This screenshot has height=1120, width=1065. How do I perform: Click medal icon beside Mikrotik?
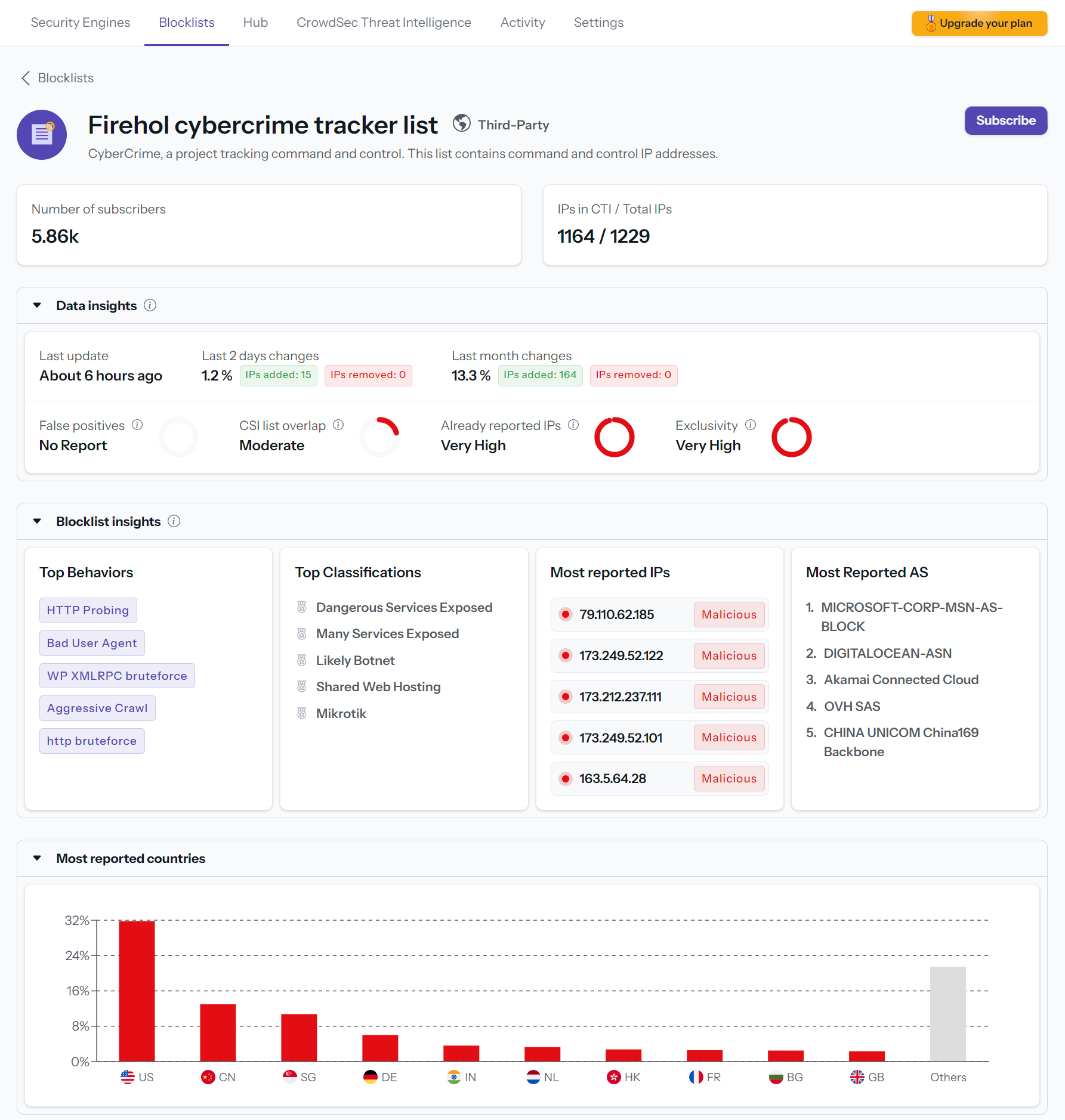[x=302, y=713]
